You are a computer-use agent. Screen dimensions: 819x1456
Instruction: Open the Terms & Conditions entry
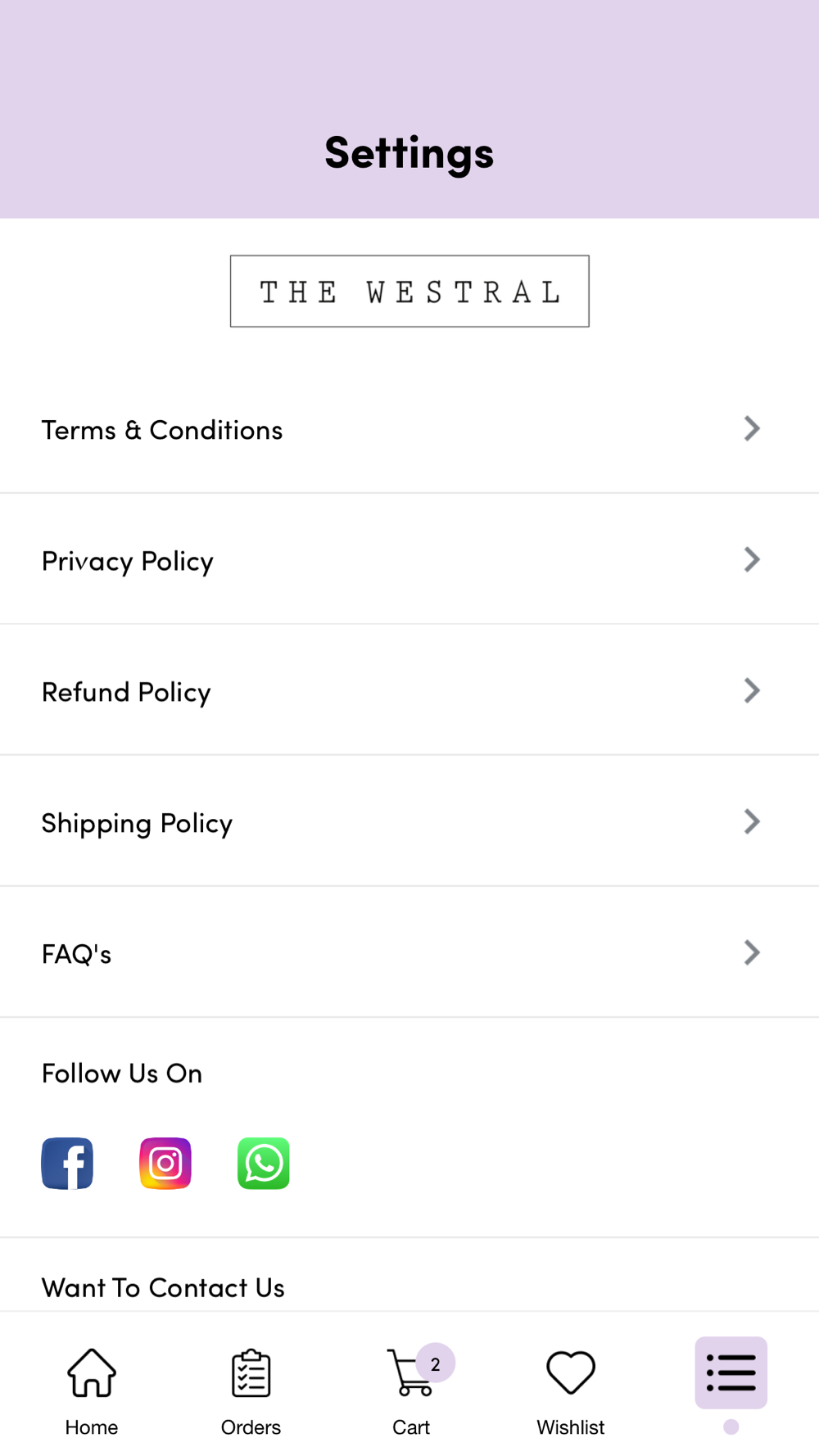coord(162,430)
